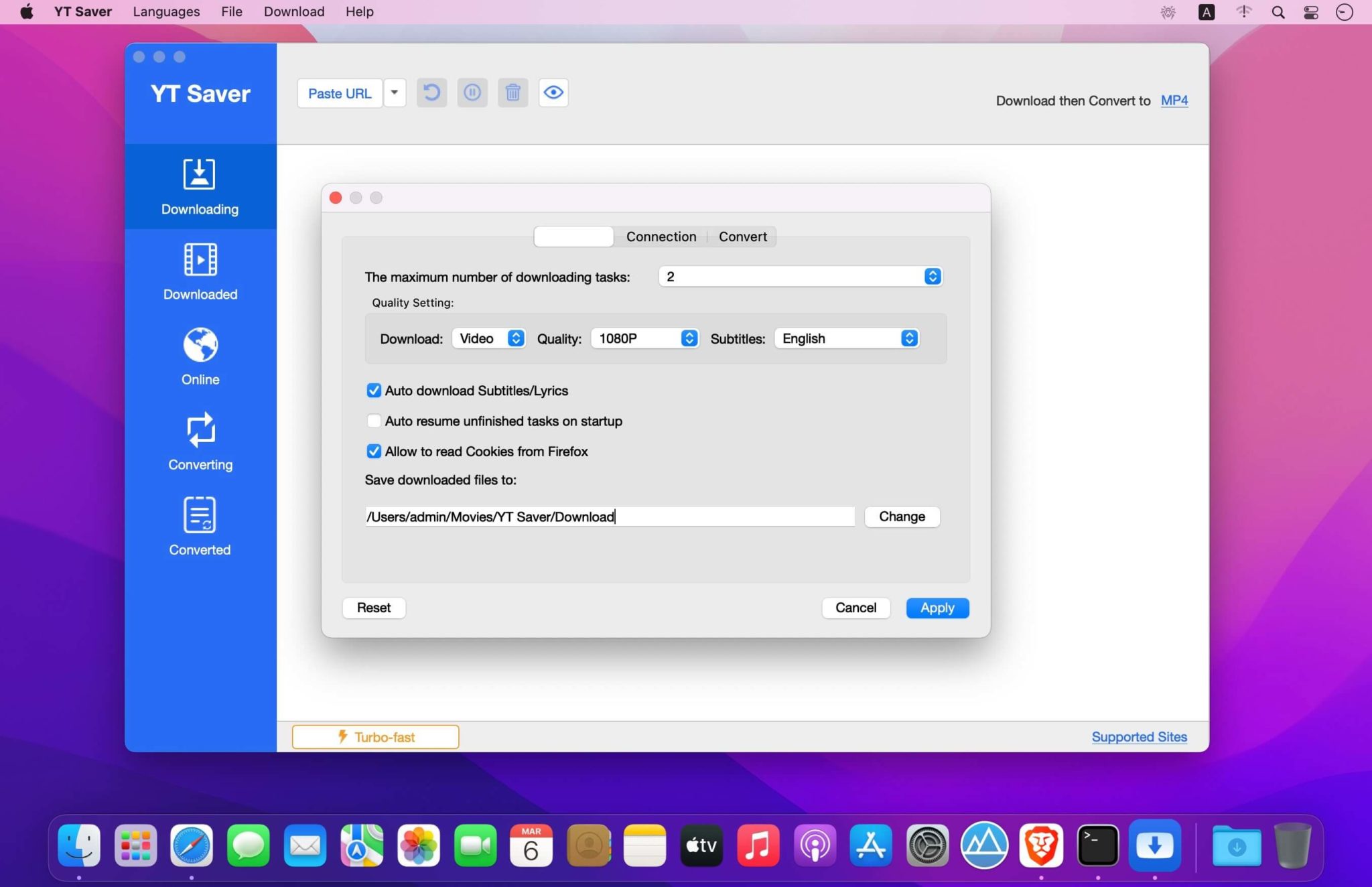Expand the Subtitles language dropdown
Screen dimensions: 1372x887
908,338
